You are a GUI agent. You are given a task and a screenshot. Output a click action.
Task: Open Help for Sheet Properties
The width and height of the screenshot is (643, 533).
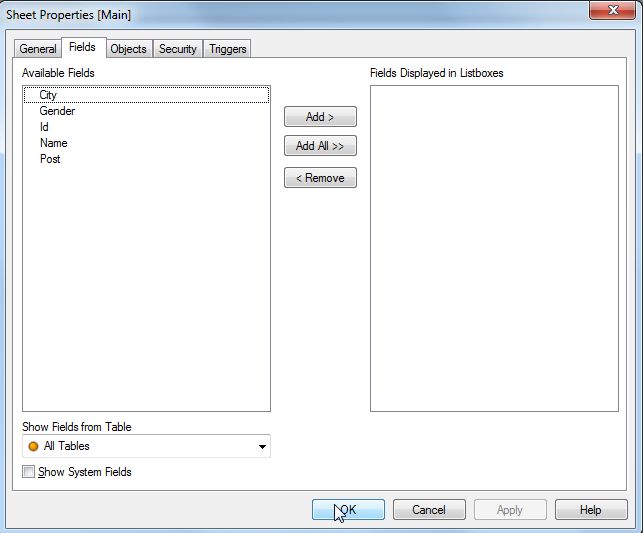(x=591, y=510)
